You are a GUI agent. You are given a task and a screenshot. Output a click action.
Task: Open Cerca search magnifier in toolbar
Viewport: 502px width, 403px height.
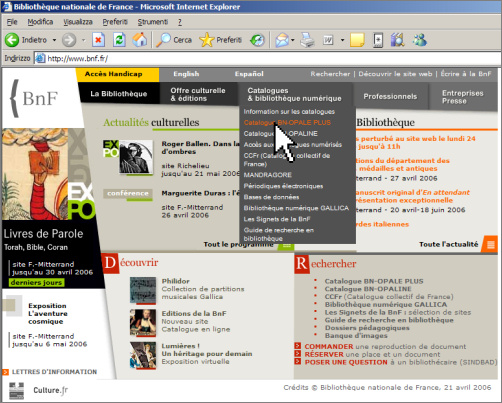[x=163, y=40]
